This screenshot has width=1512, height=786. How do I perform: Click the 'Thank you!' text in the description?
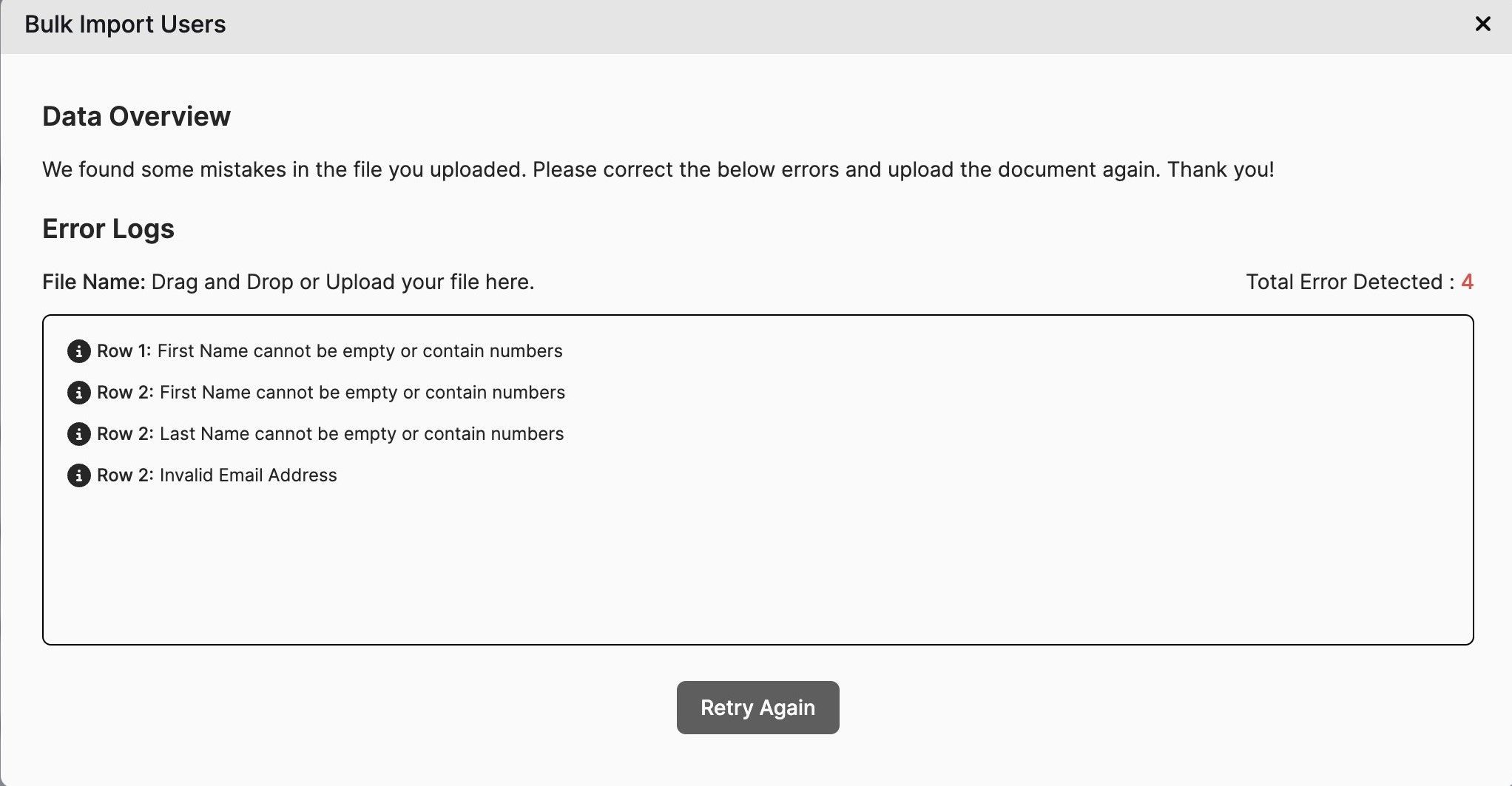tap(1221, 170)
